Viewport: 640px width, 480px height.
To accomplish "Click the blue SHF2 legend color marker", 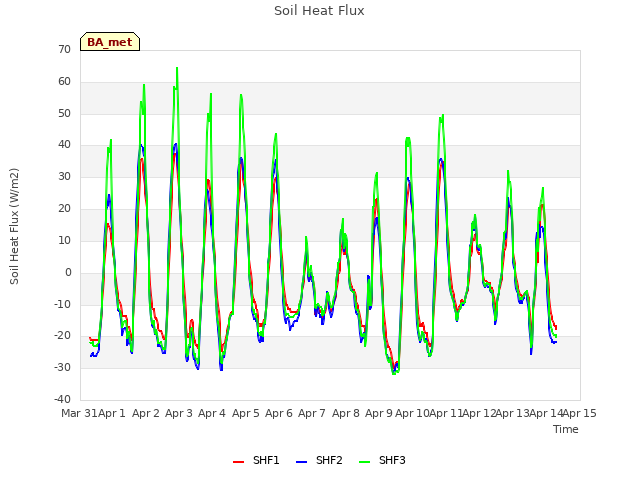I will [x=301, y=462].
